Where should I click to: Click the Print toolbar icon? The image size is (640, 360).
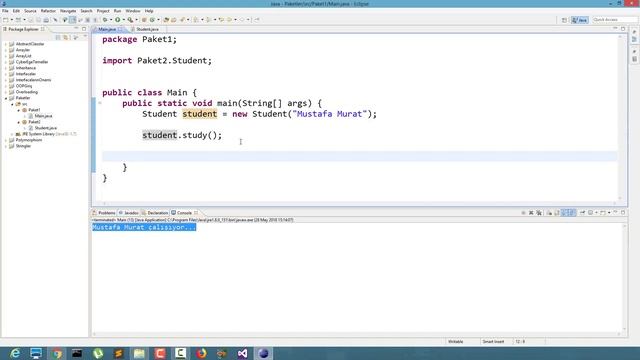(46, 20)
